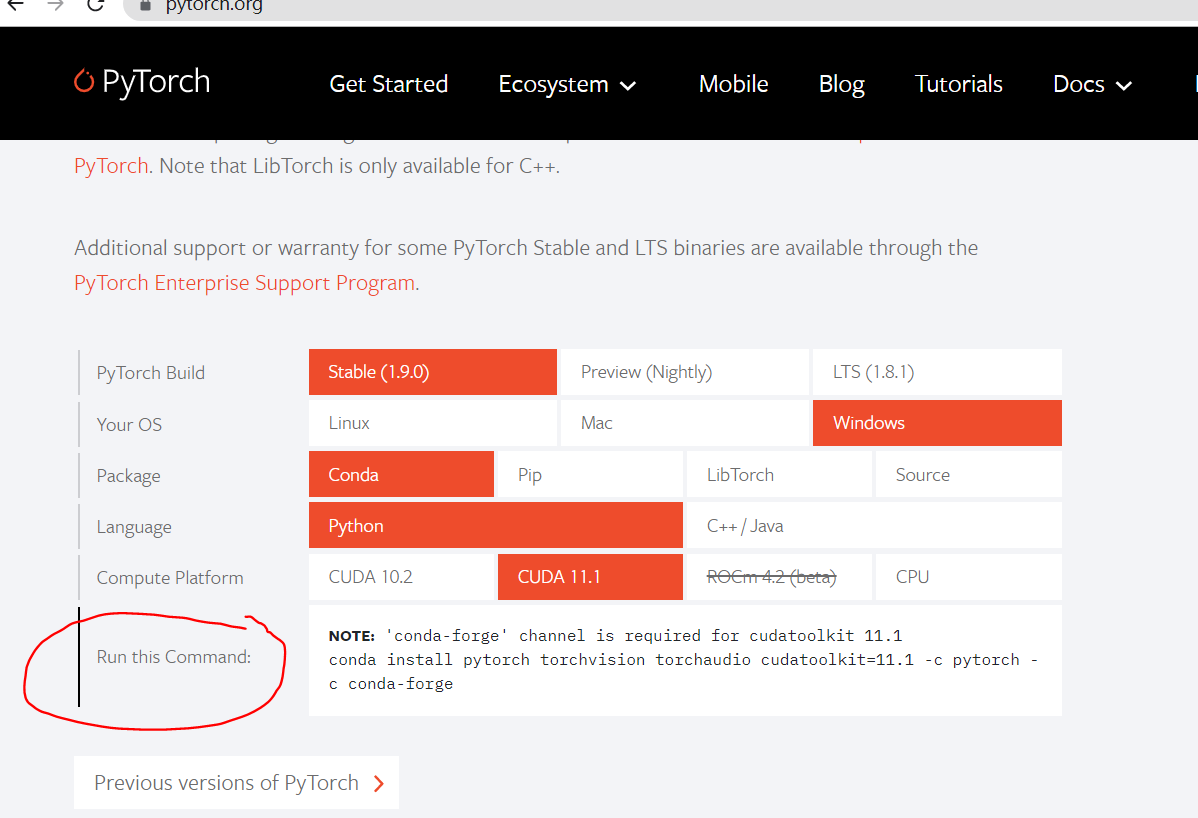Open the Get Started page
This screenshot has height=818, width=1198.
point(388,84)
